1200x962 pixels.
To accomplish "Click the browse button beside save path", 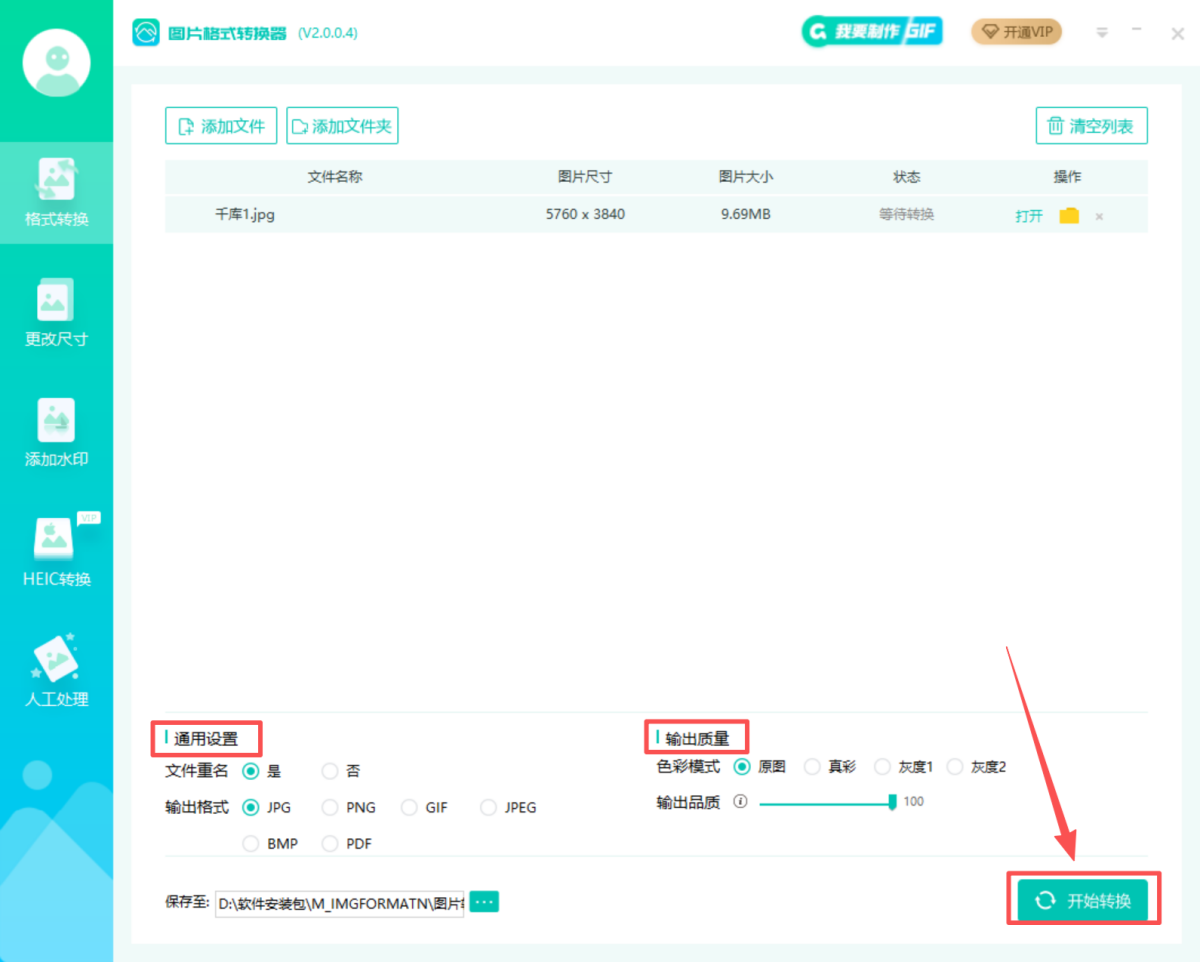I will click(x=484, y=902).
